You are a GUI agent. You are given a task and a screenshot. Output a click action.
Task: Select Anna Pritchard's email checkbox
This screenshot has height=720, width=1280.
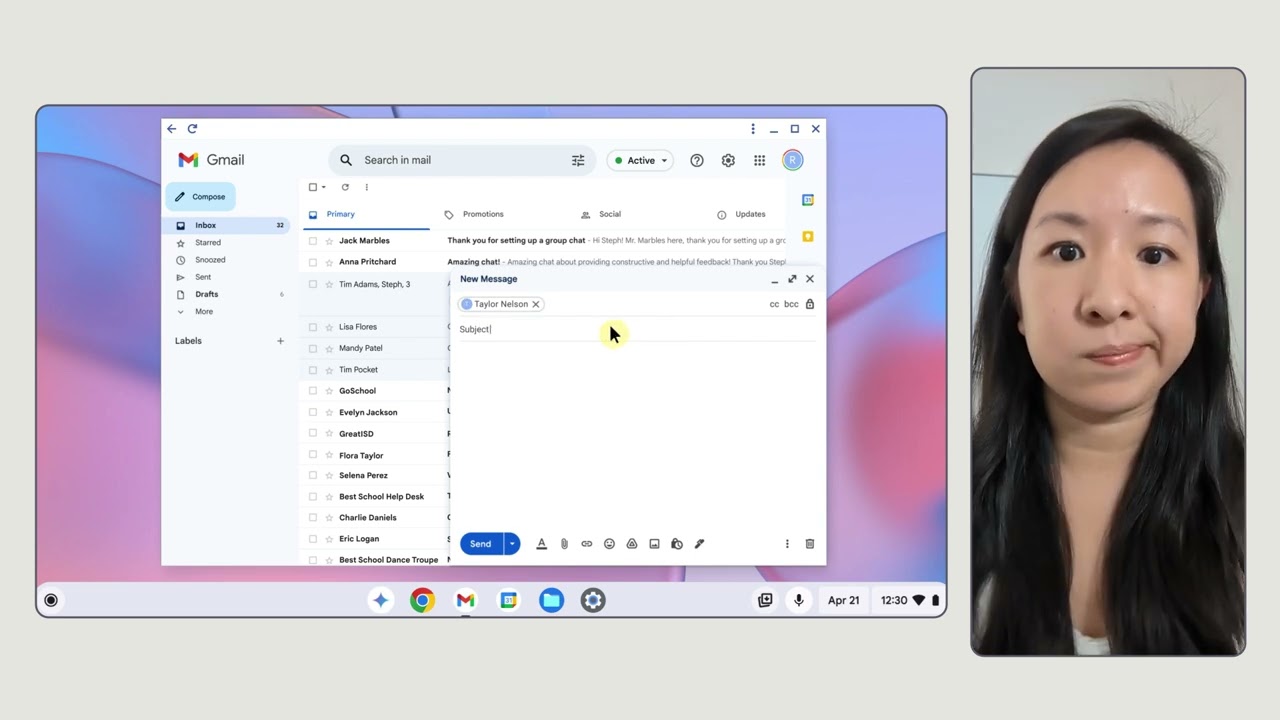[x=313, y=261]
